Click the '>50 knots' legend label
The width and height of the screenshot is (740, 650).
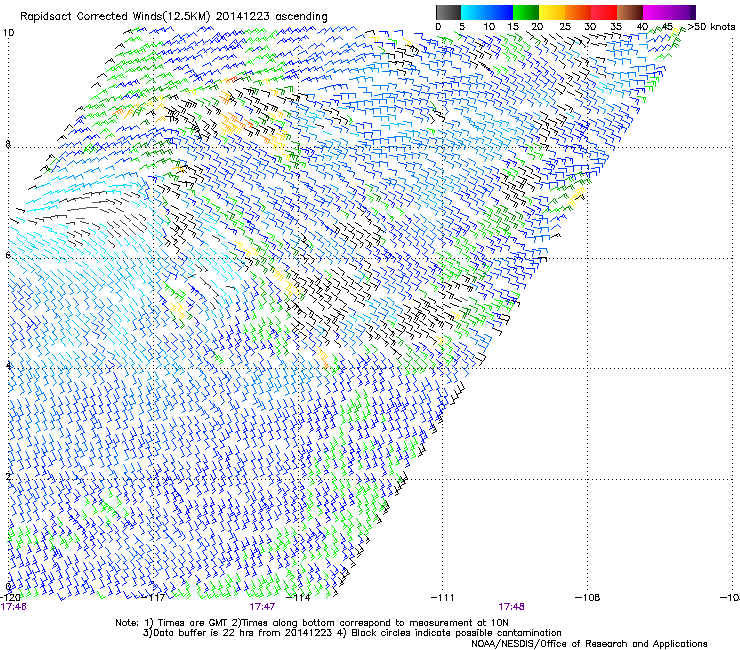(711, 27)
